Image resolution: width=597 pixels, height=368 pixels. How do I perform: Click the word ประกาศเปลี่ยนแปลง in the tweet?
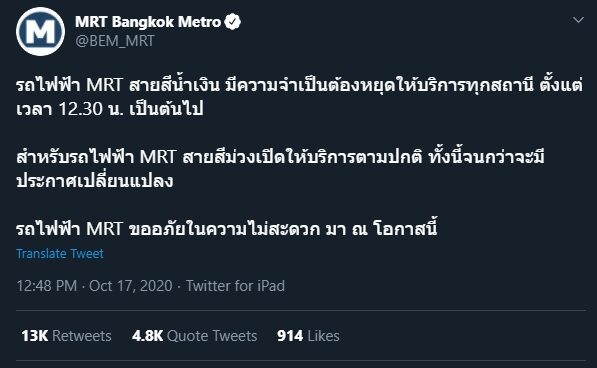94,180
